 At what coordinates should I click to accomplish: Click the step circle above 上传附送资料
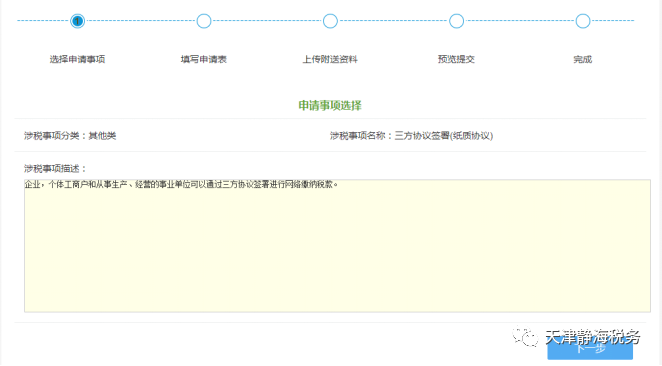pyautogui.click(x=330, y=21)
